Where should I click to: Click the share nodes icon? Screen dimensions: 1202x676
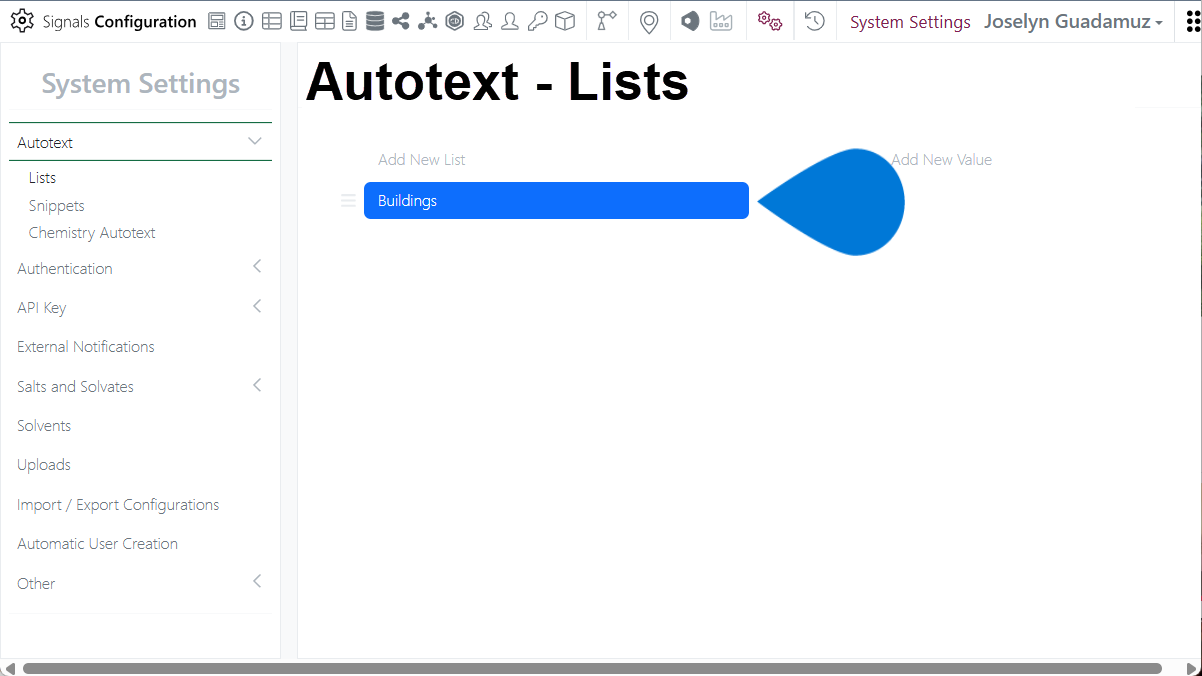[401, 21]
